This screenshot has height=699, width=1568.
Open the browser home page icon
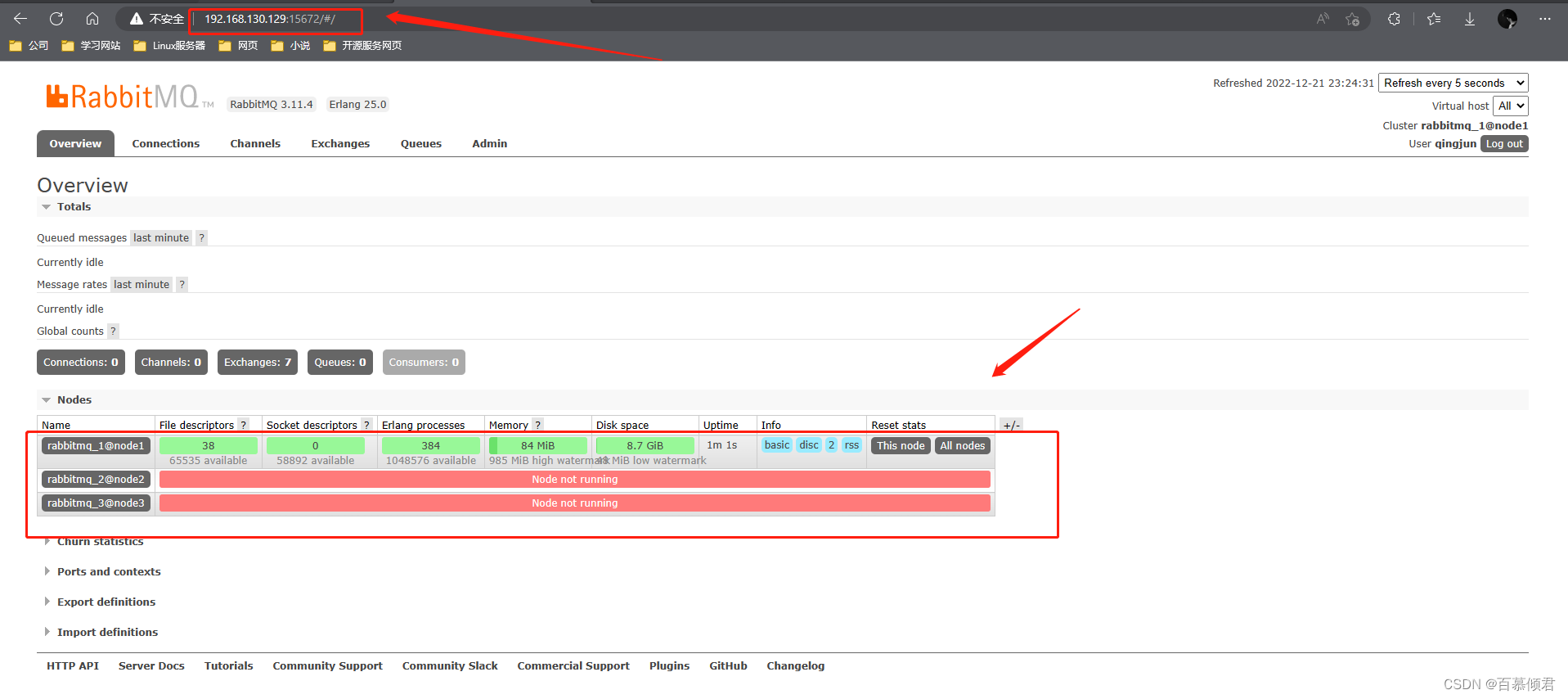coord(92,18)
